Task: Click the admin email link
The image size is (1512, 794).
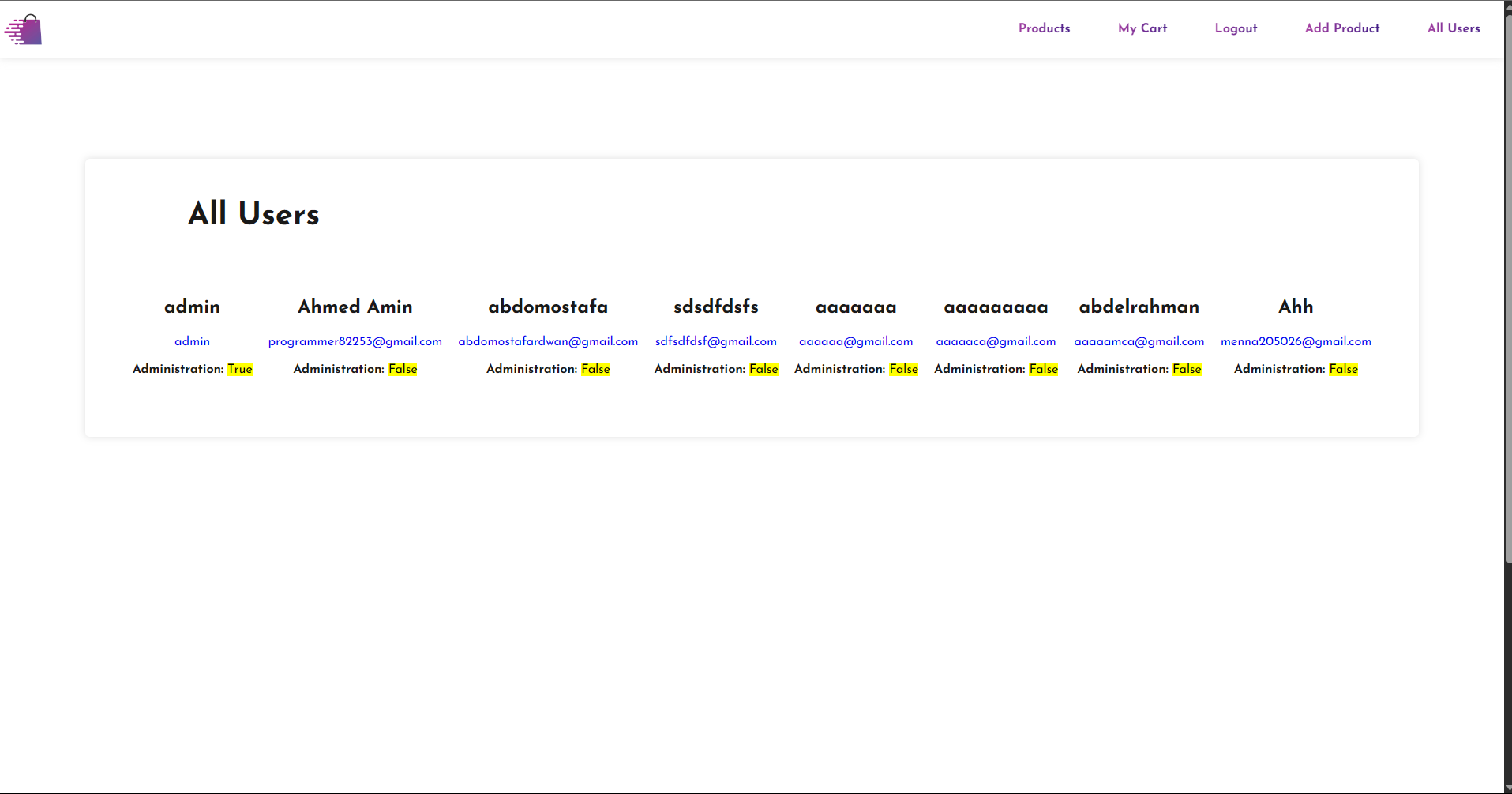Action: tap(192, 341)
